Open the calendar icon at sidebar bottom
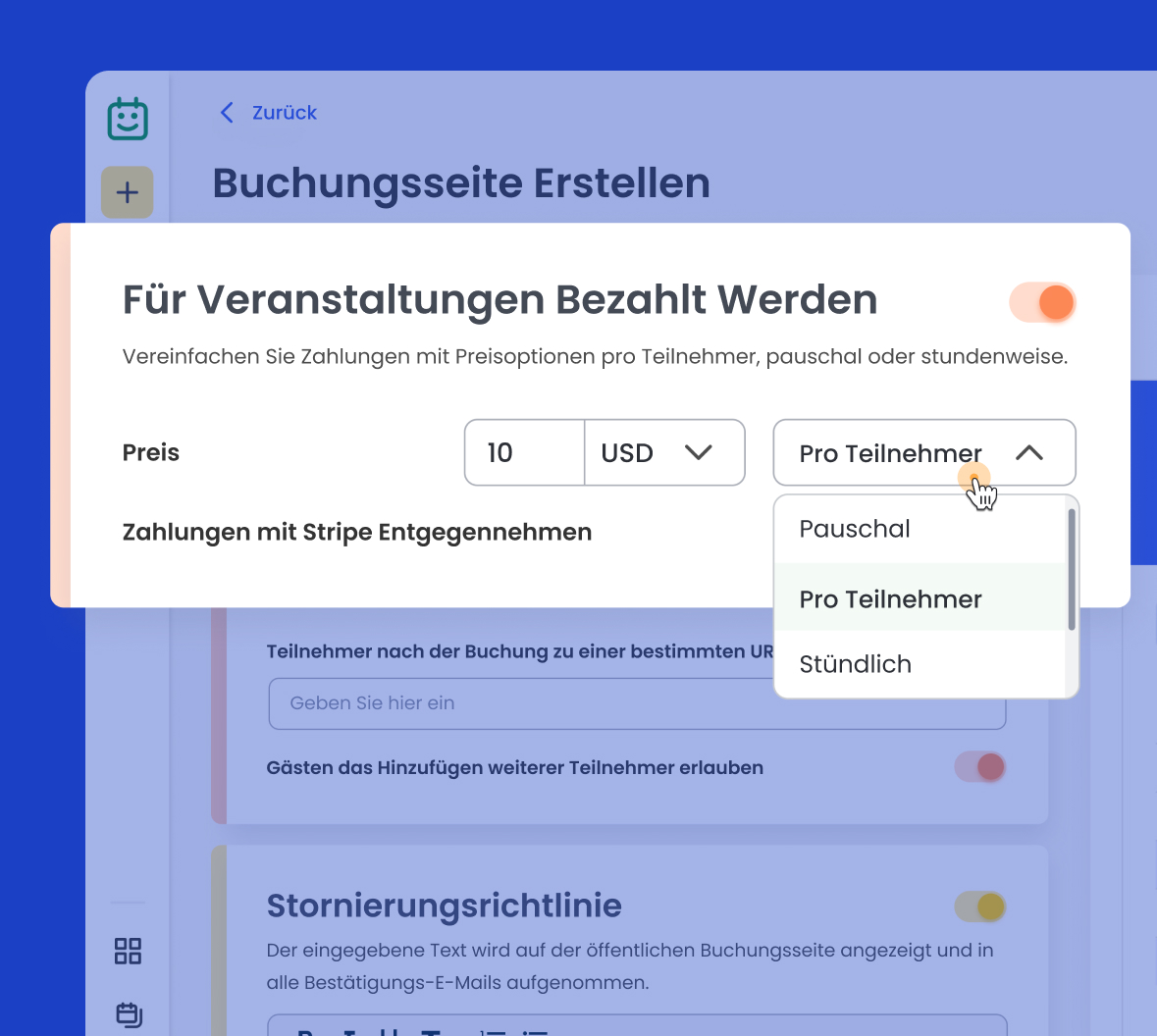This screenshot has width=1157, height=1036. pos(129,1013)
